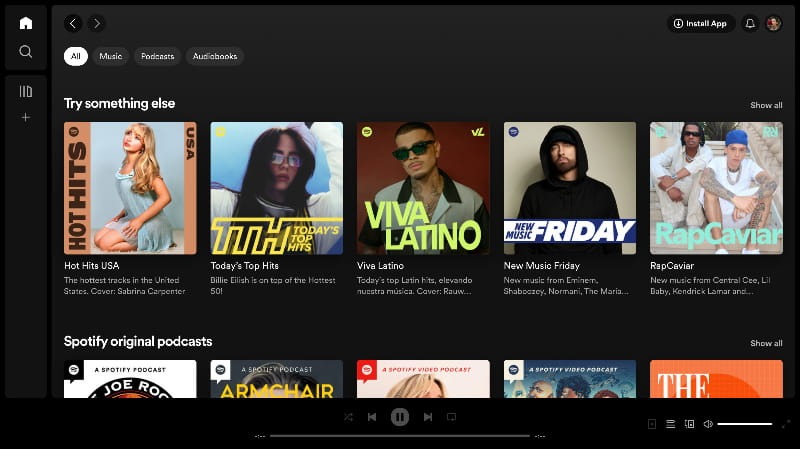This screenshot has width=800, height=449.
Task: Open Your Library sidebar icon
Action: pyautogui.click(x=26, y=91)
